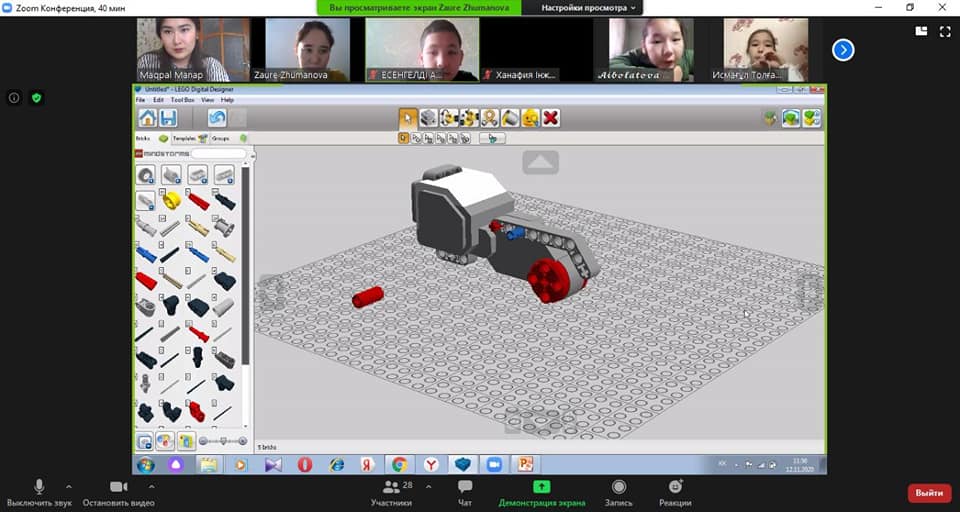Adjust the brick palette size slider
Image resolution: width=960 pixels, height=512 pixels.
[222, 441]
